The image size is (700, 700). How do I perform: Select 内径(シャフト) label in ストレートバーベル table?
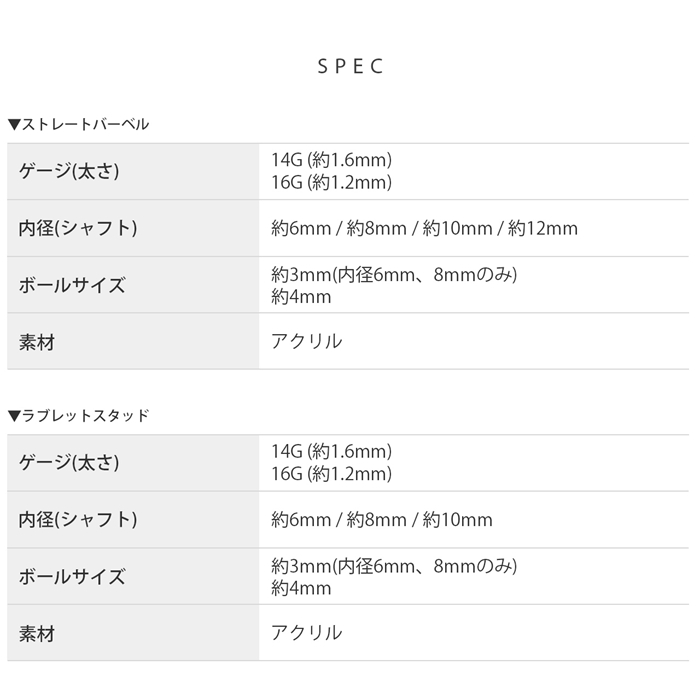coord(78,228)
